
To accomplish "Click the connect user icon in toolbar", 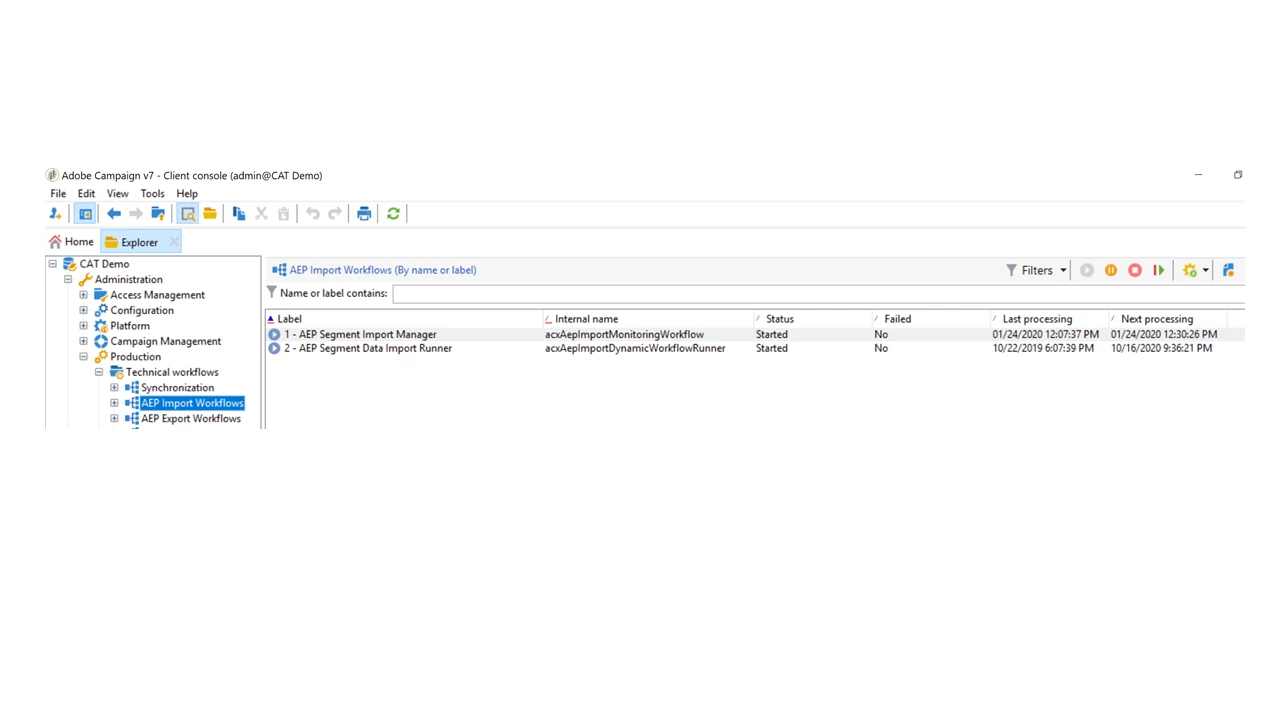I will point(55,214).
